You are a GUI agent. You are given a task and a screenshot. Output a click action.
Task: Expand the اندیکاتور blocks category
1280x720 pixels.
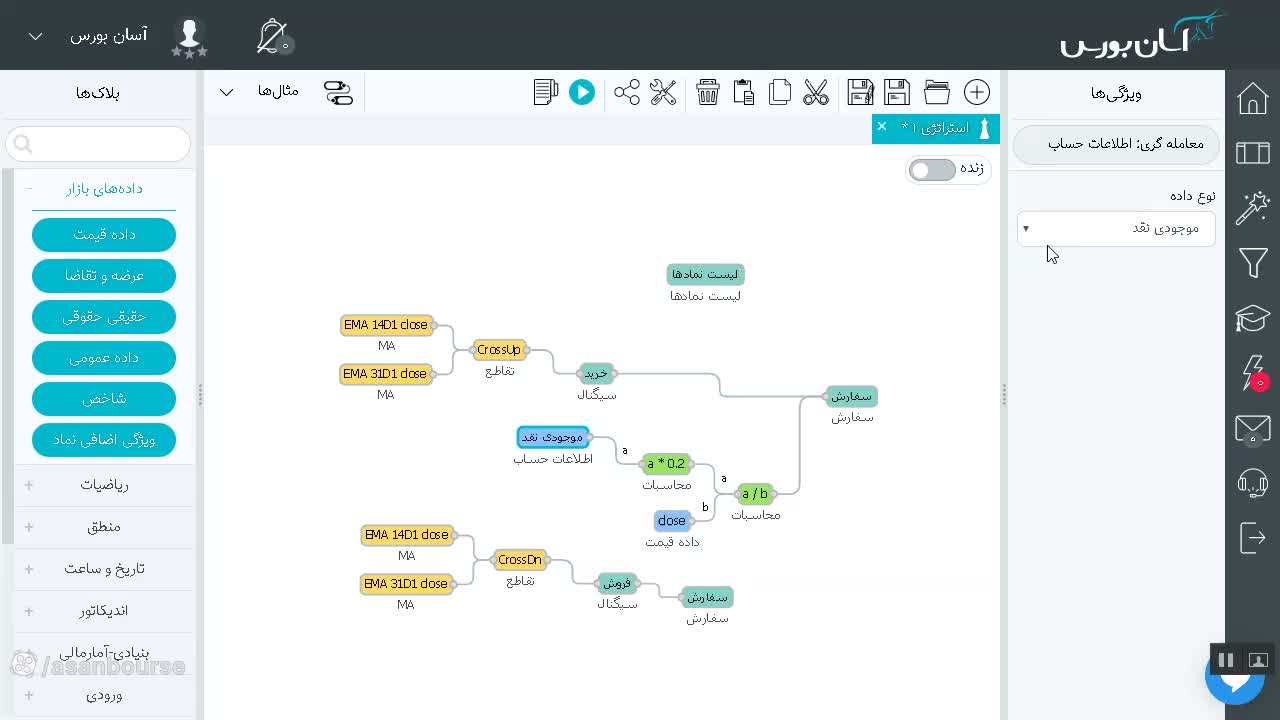[104, 610]
